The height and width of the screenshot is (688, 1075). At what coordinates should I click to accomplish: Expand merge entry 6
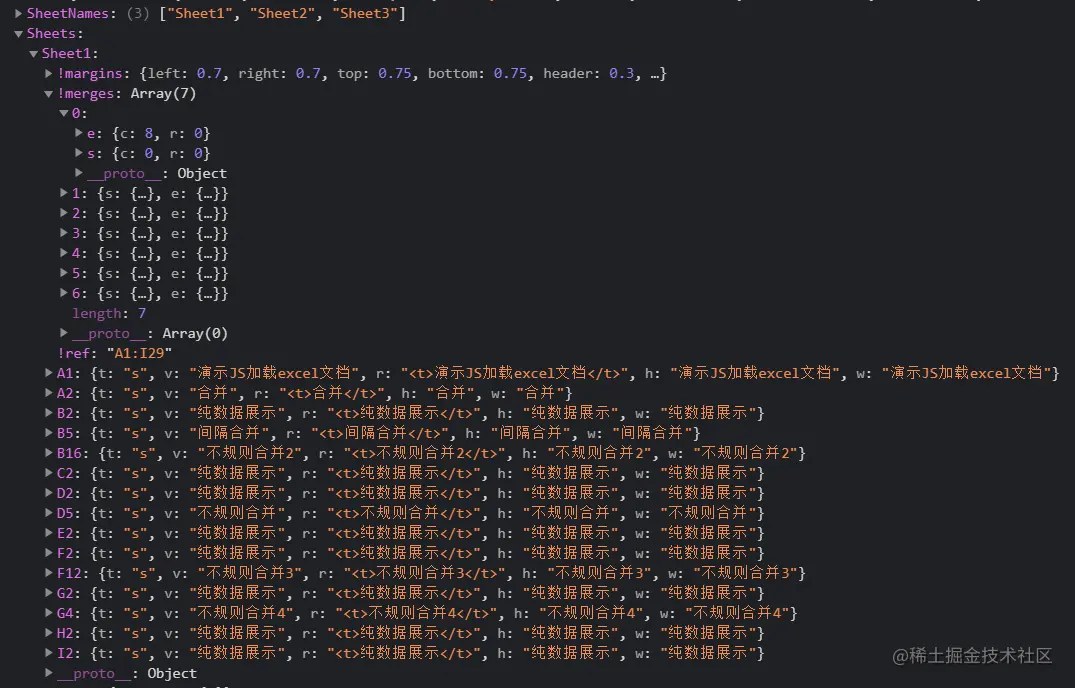(62, 293)
